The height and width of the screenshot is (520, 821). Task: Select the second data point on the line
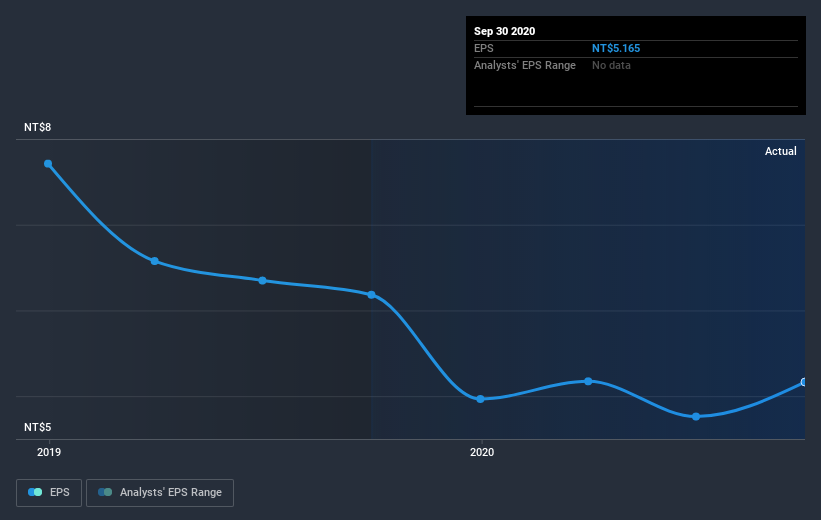(154, 261)
